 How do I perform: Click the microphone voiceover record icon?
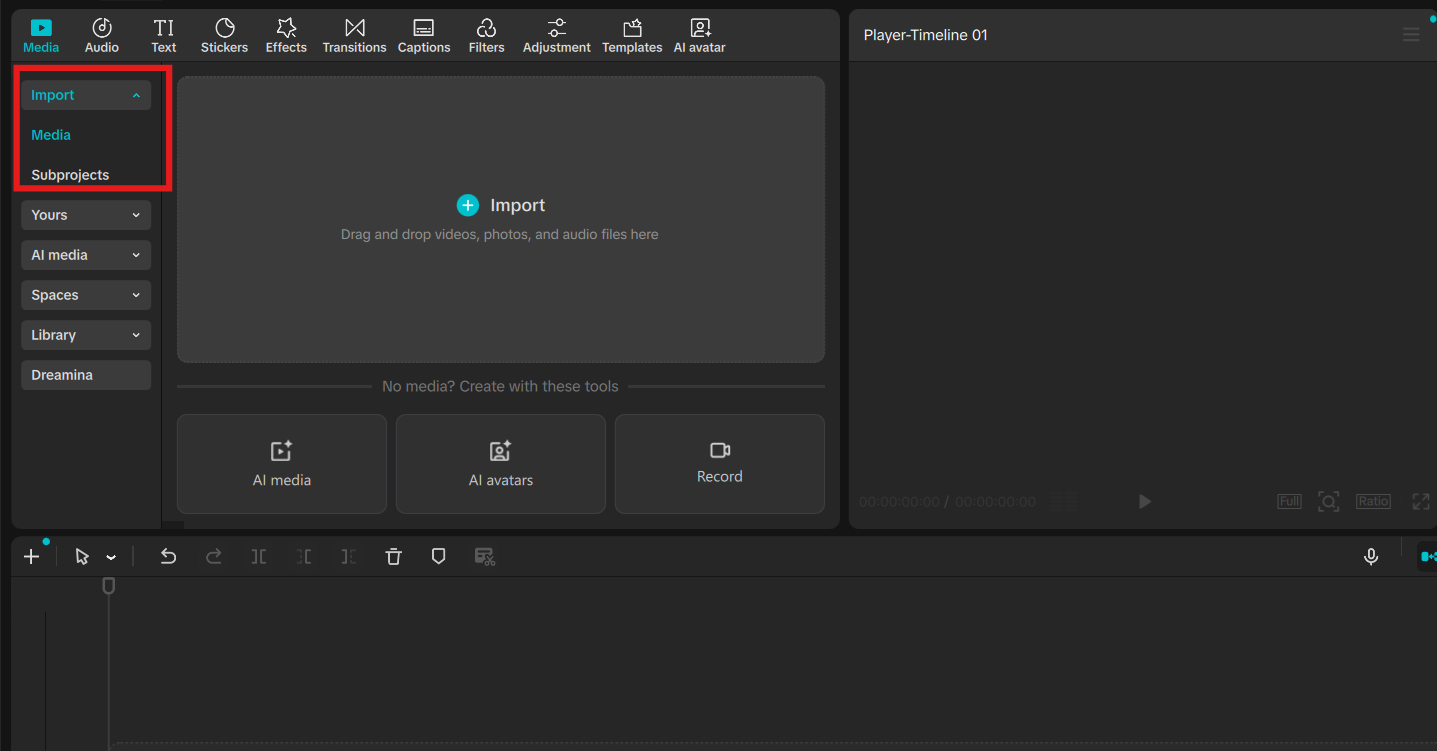click(1372, 557)
